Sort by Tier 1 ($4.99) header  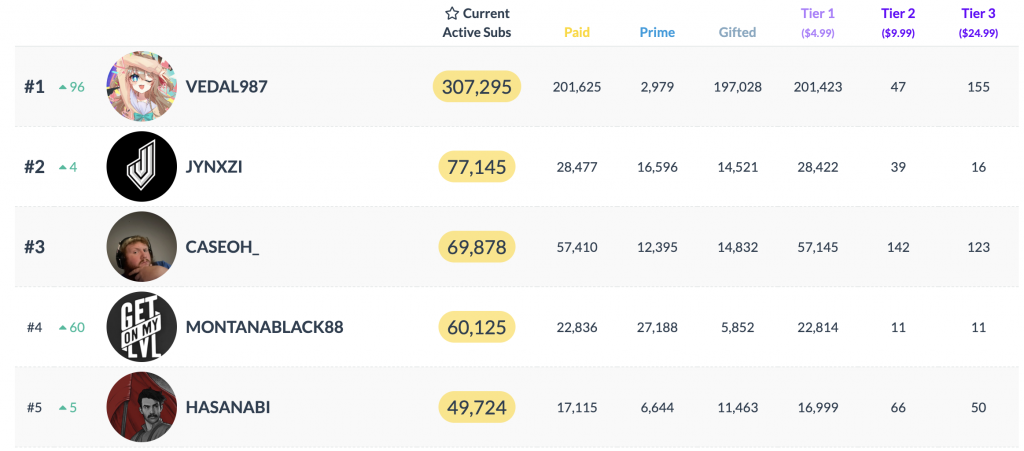coord(818,22)
